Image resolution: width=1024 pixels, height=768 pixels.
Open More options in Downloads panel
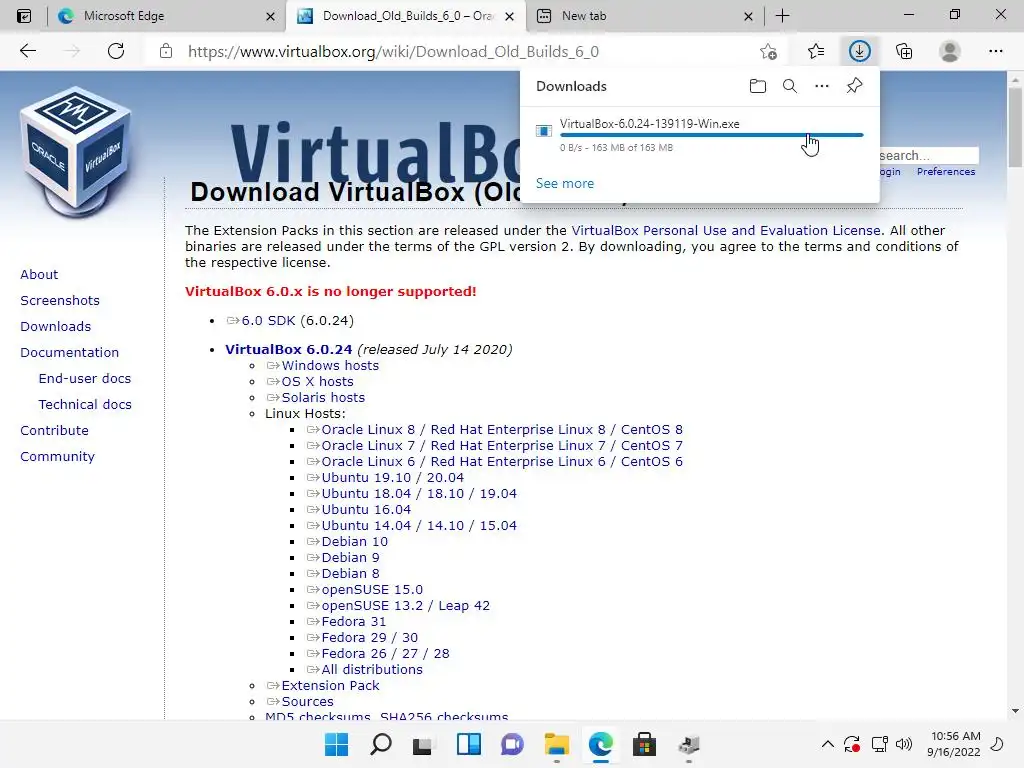[x=822, y=86]
